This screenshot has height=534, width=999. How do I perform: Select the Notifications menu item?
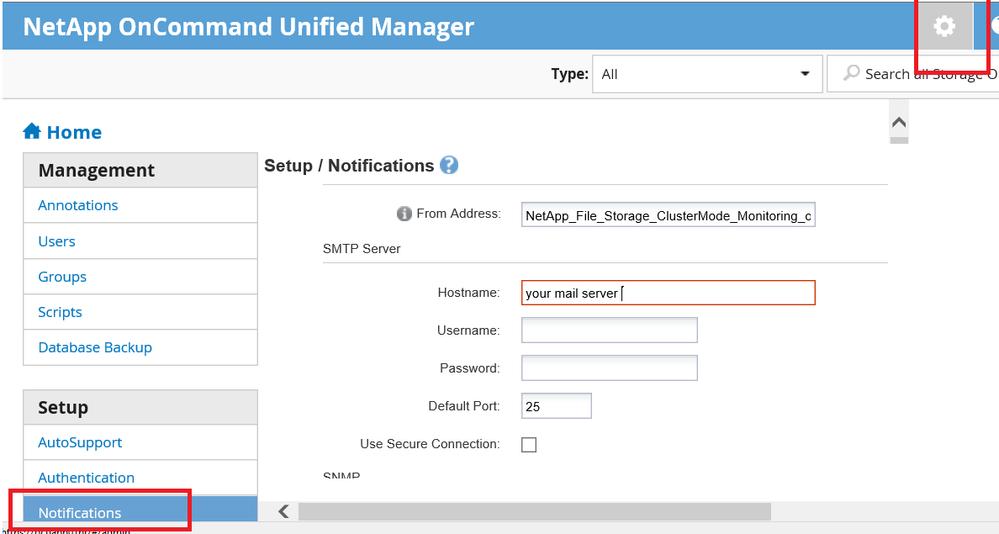[x=80, y=513]
